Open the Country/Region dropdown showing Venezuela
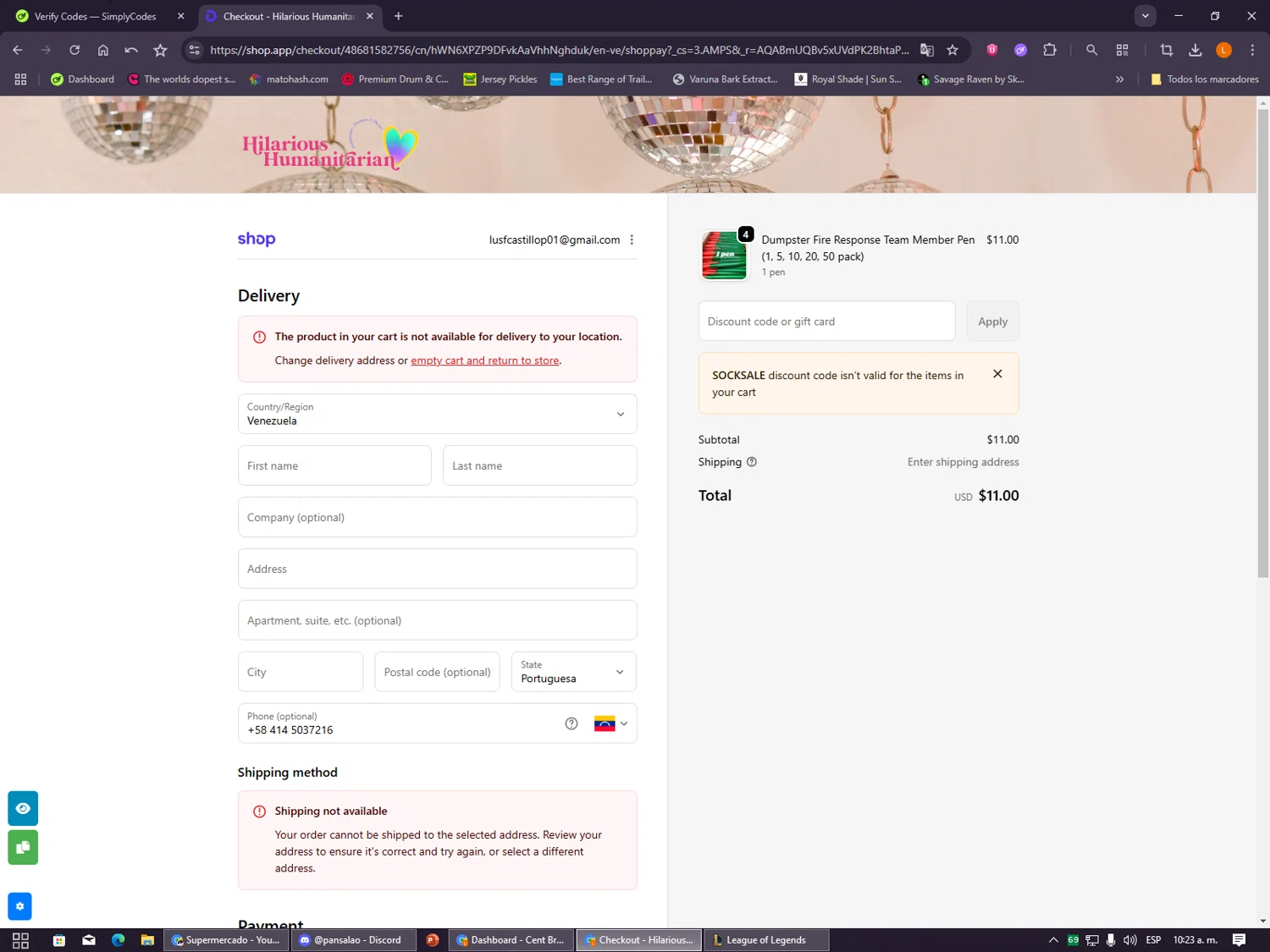 (x=437, y=414)
